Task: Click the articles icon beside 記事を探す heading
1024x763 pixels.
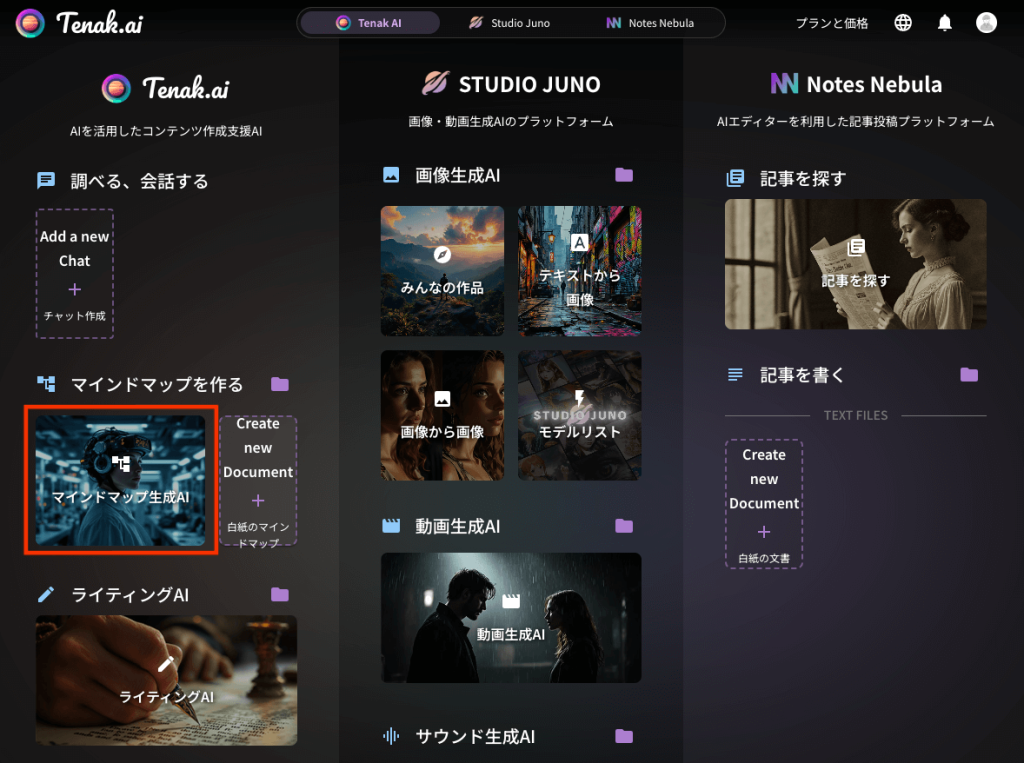Action: [735, 178]
